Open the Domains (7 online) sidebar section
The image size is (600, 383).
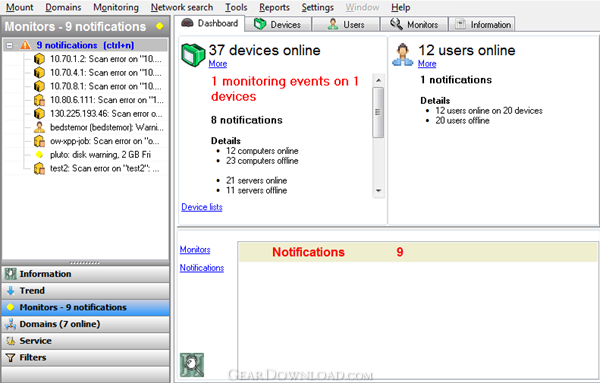(85, 324)
